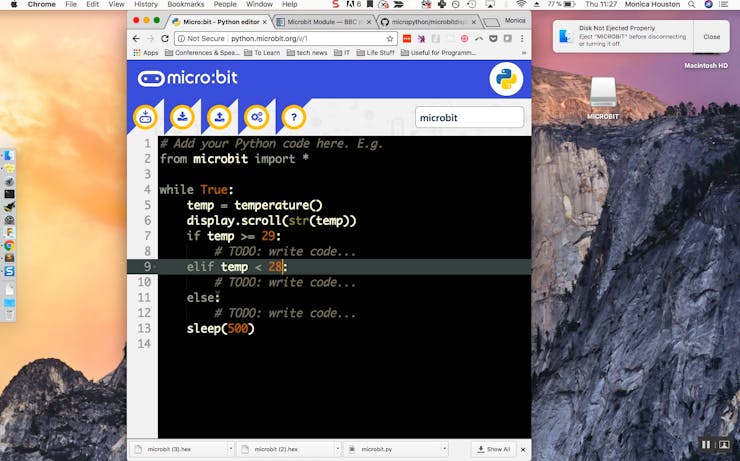
Task: Open downloaded file microbit.py
Action: click(x=376, y=450)
